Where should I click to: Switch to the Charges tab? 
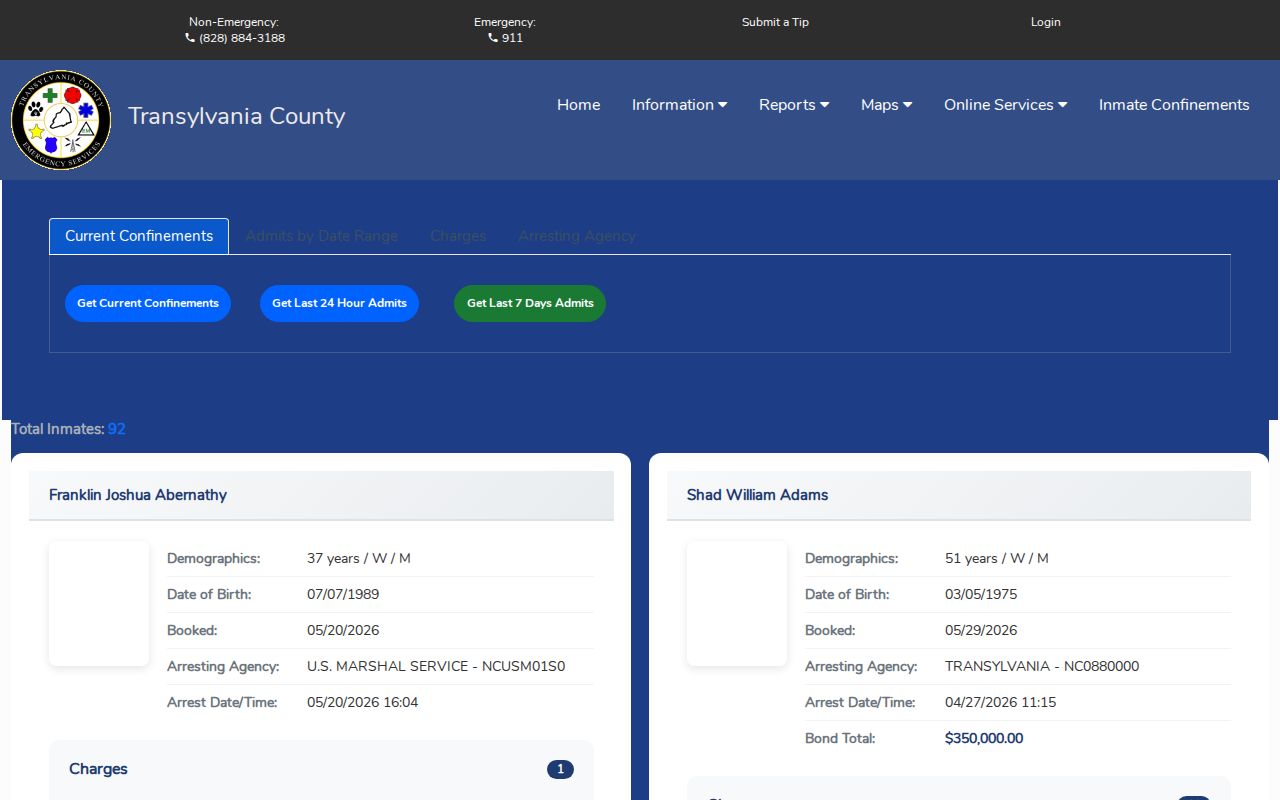click(x=458, y=236)
